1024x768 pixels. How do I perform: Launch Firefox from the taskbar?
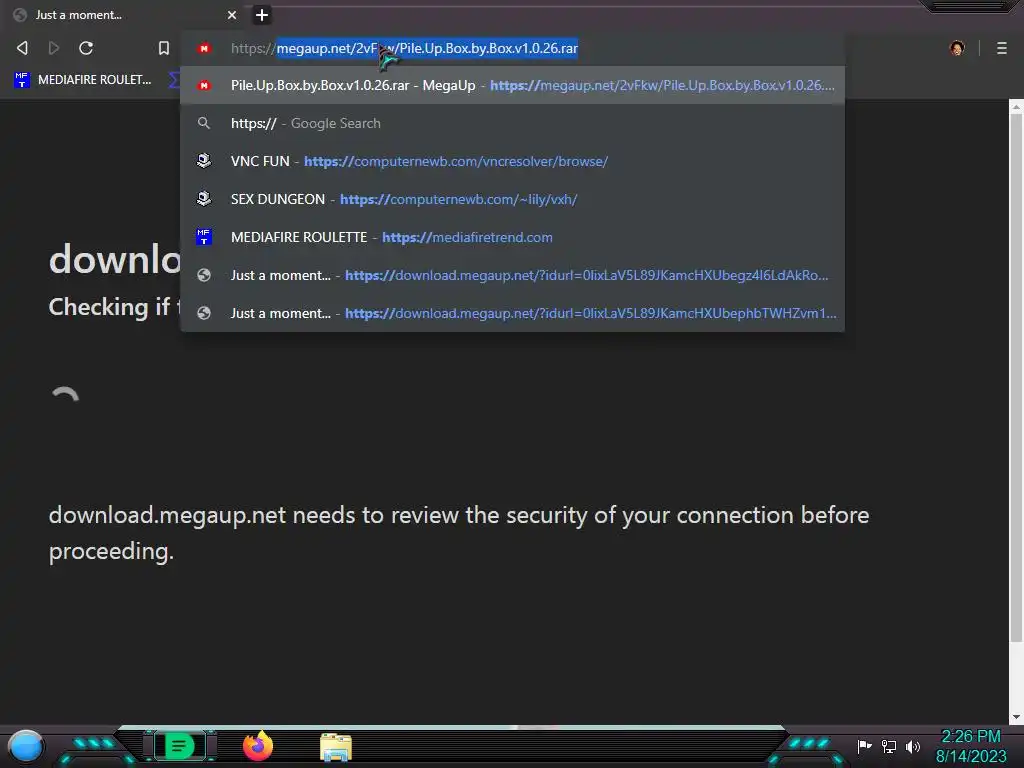[x=258, y=746]
